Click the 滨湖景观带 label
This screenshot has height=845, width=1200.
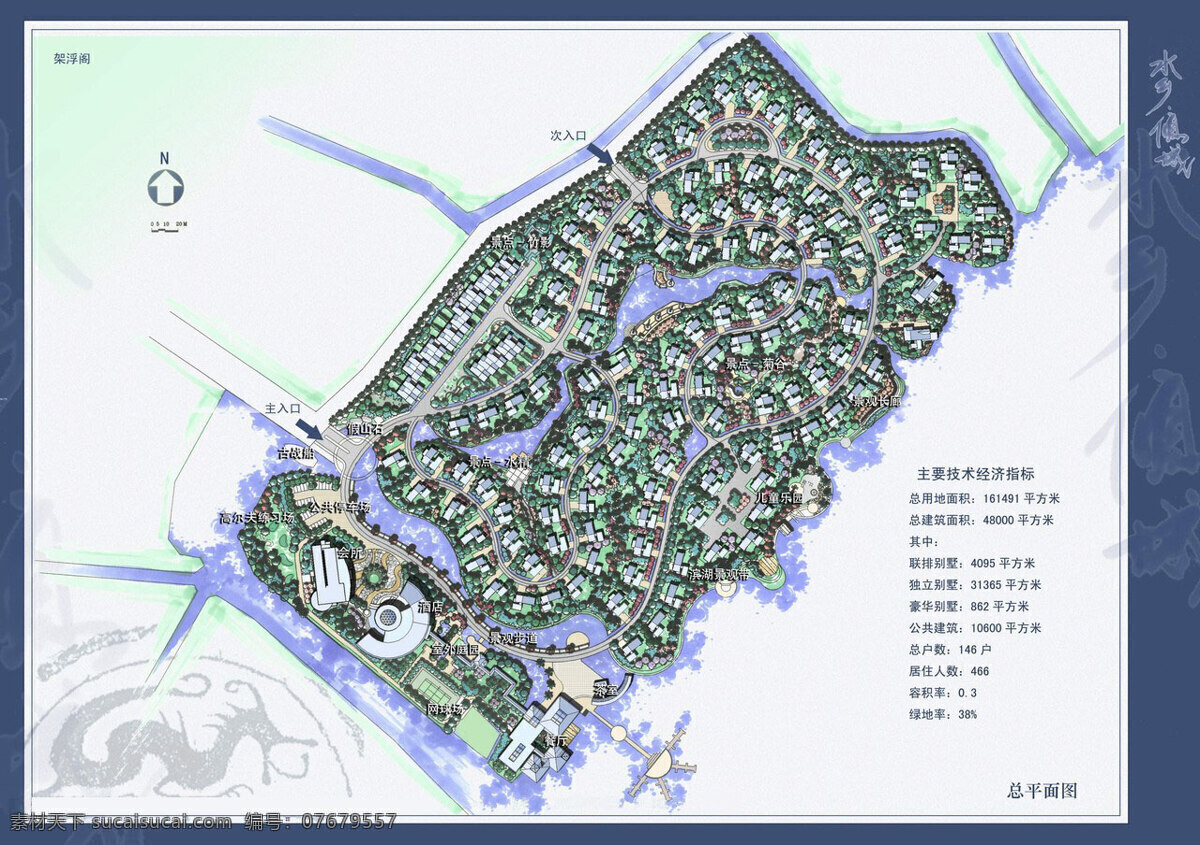pyautogui.click(x=719, y=576)
